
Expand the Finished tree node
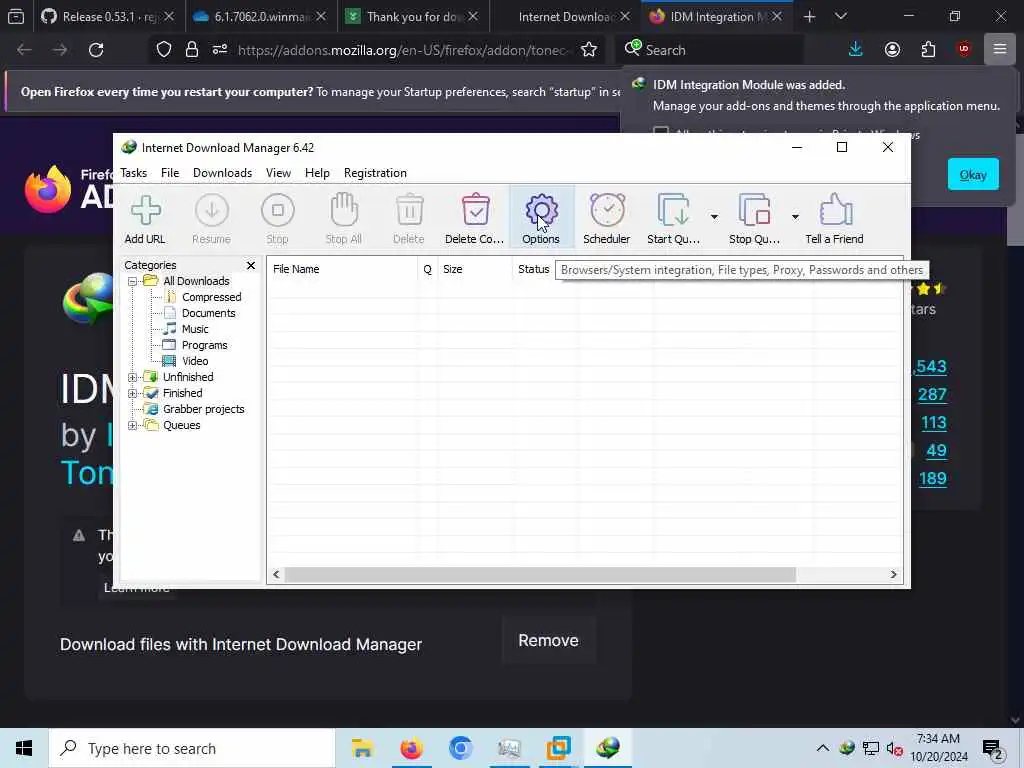point(133,393)
